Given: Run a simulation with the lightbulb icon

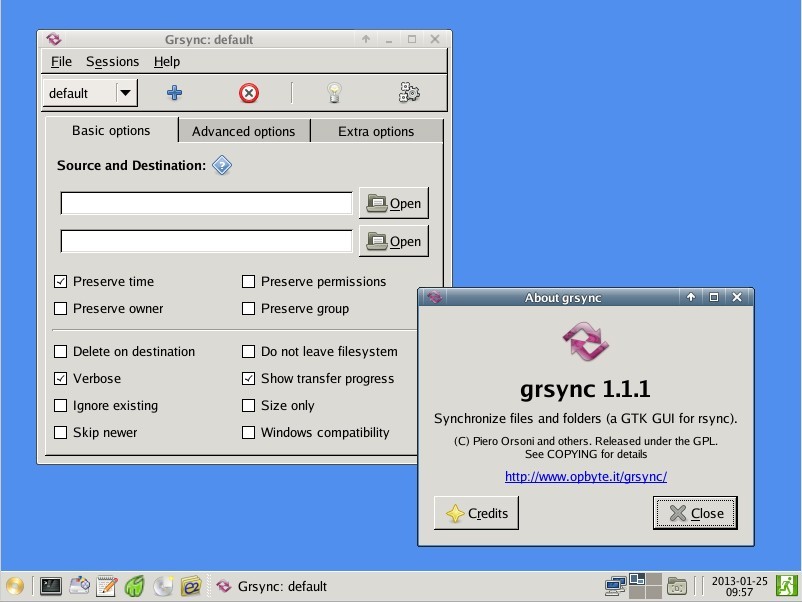Looking at the screenshot, I should point(334,93).
